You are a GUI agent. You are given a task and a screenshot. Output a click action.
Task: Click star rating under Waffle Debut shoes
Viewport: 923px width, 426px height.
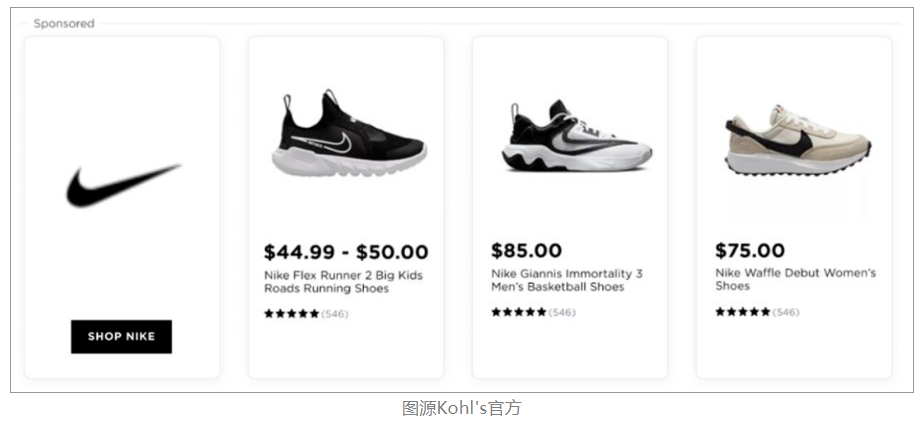tap(742, 311)
